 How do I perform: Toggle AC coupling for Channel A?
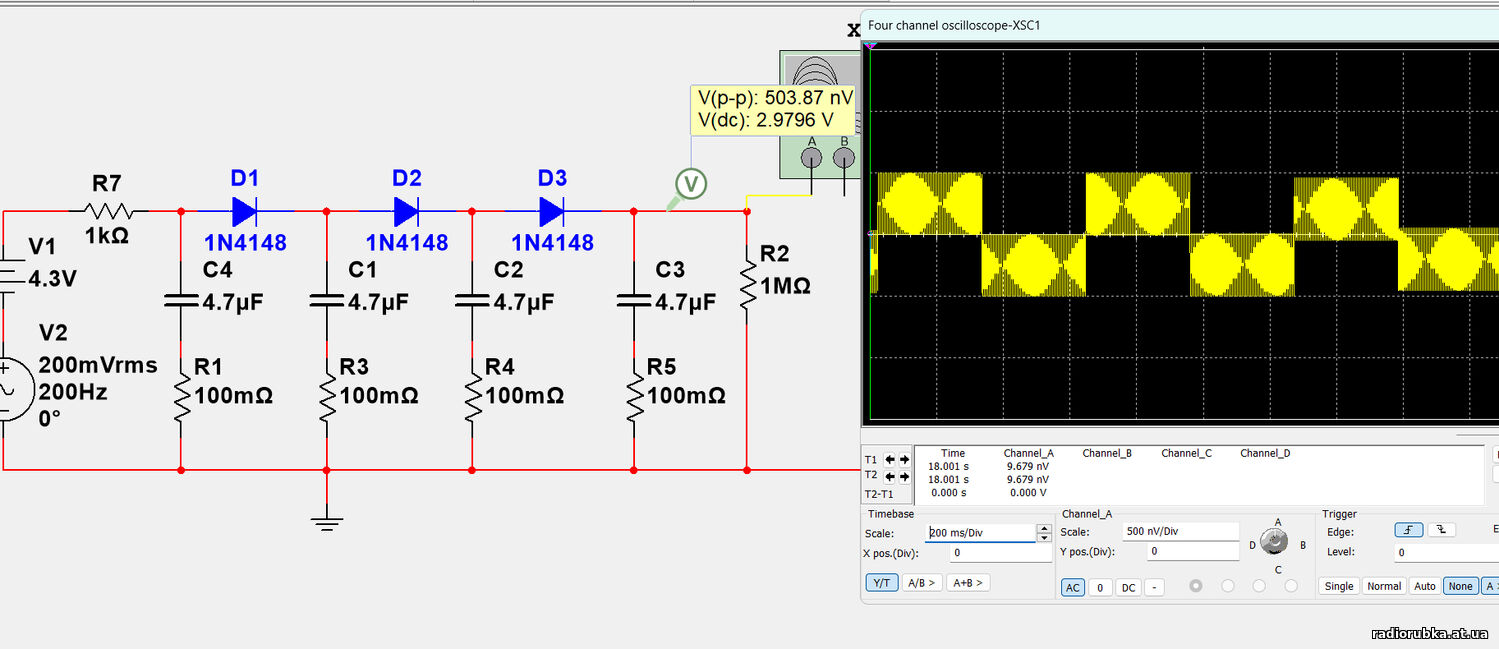[1073, 587]
